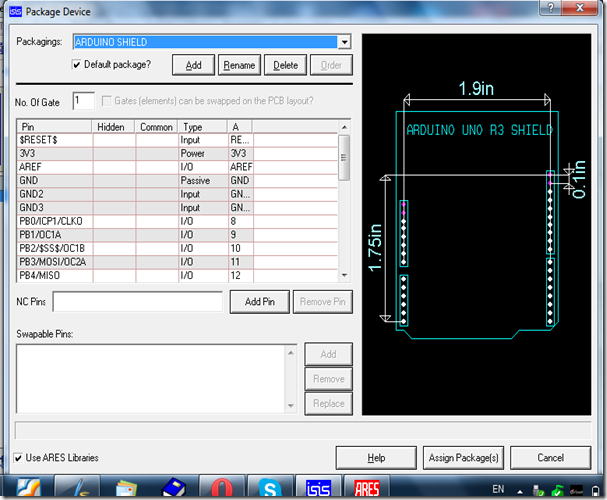Show hidden system tray icons
The image size is (607, 500).
pos(520,492)
